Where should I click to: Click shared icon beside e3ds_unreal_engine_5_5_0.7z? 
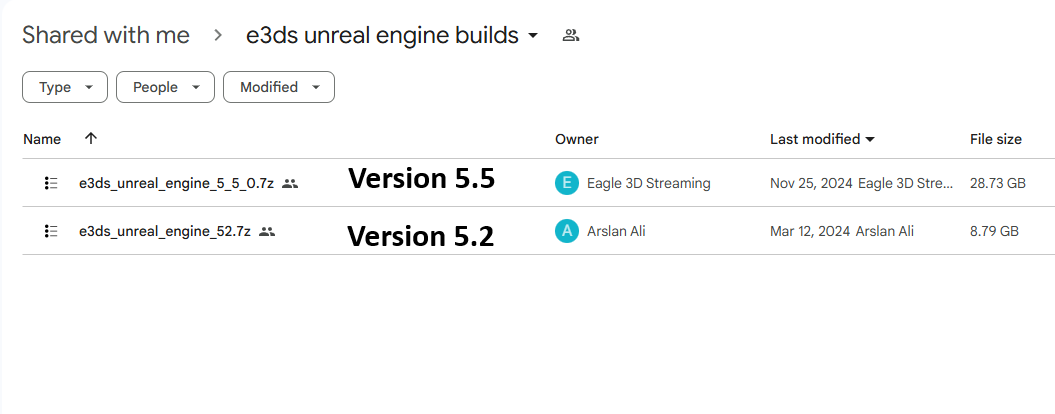[x=290, y=183]
